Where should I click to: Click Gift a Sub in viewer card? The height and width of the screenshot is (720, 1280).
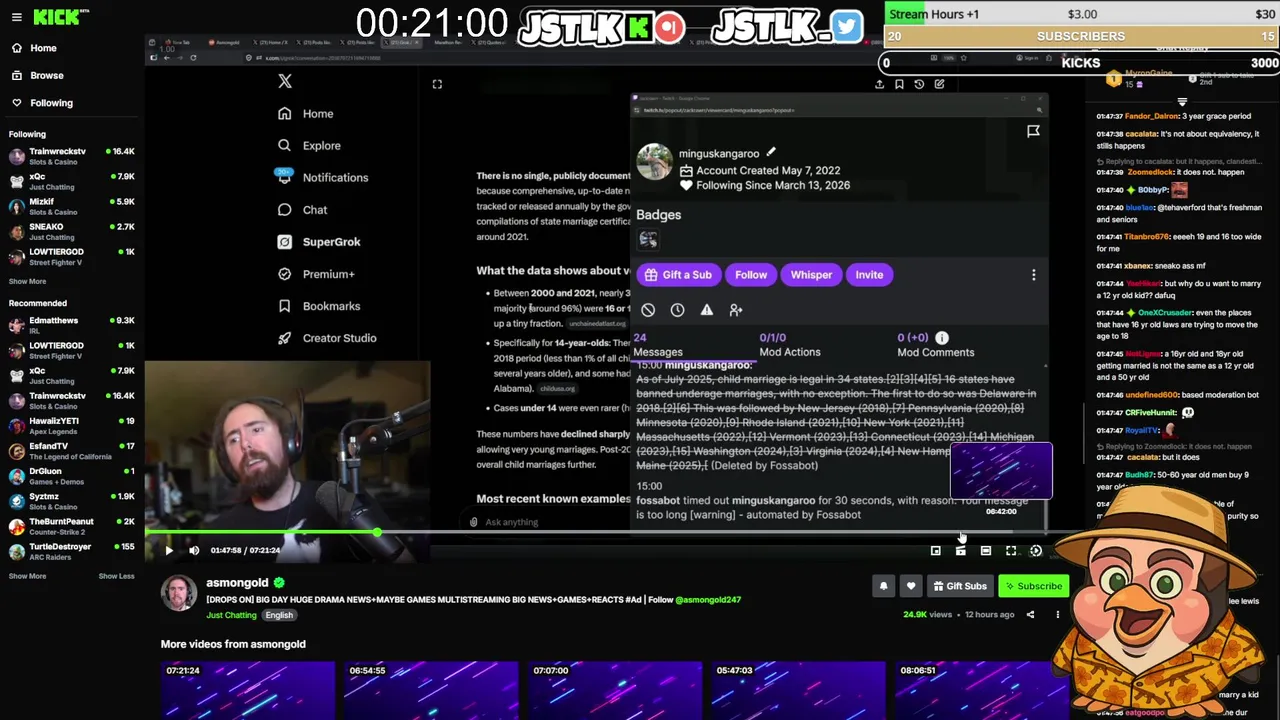(678, 275)
